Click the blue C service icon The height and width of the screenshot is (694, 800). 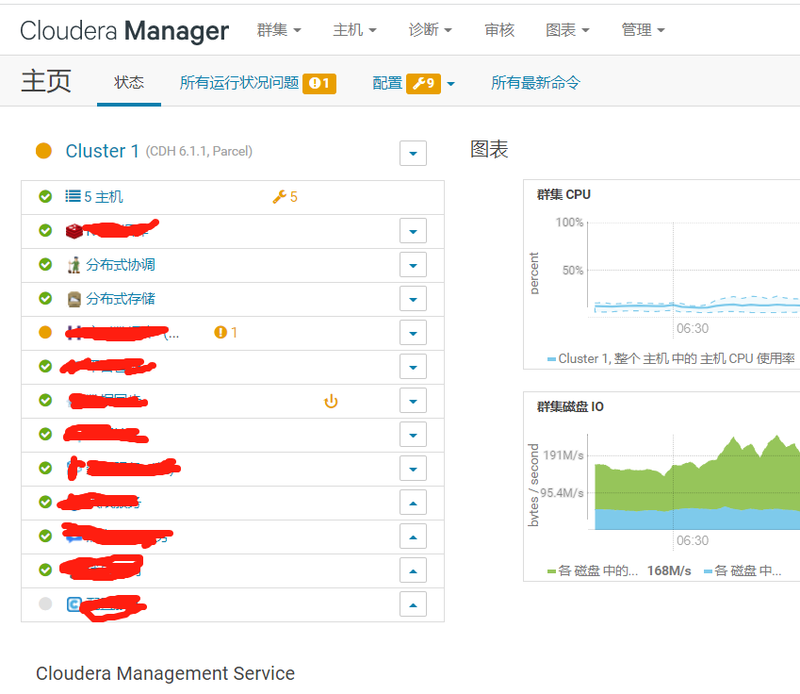click(x=74, y=605)
